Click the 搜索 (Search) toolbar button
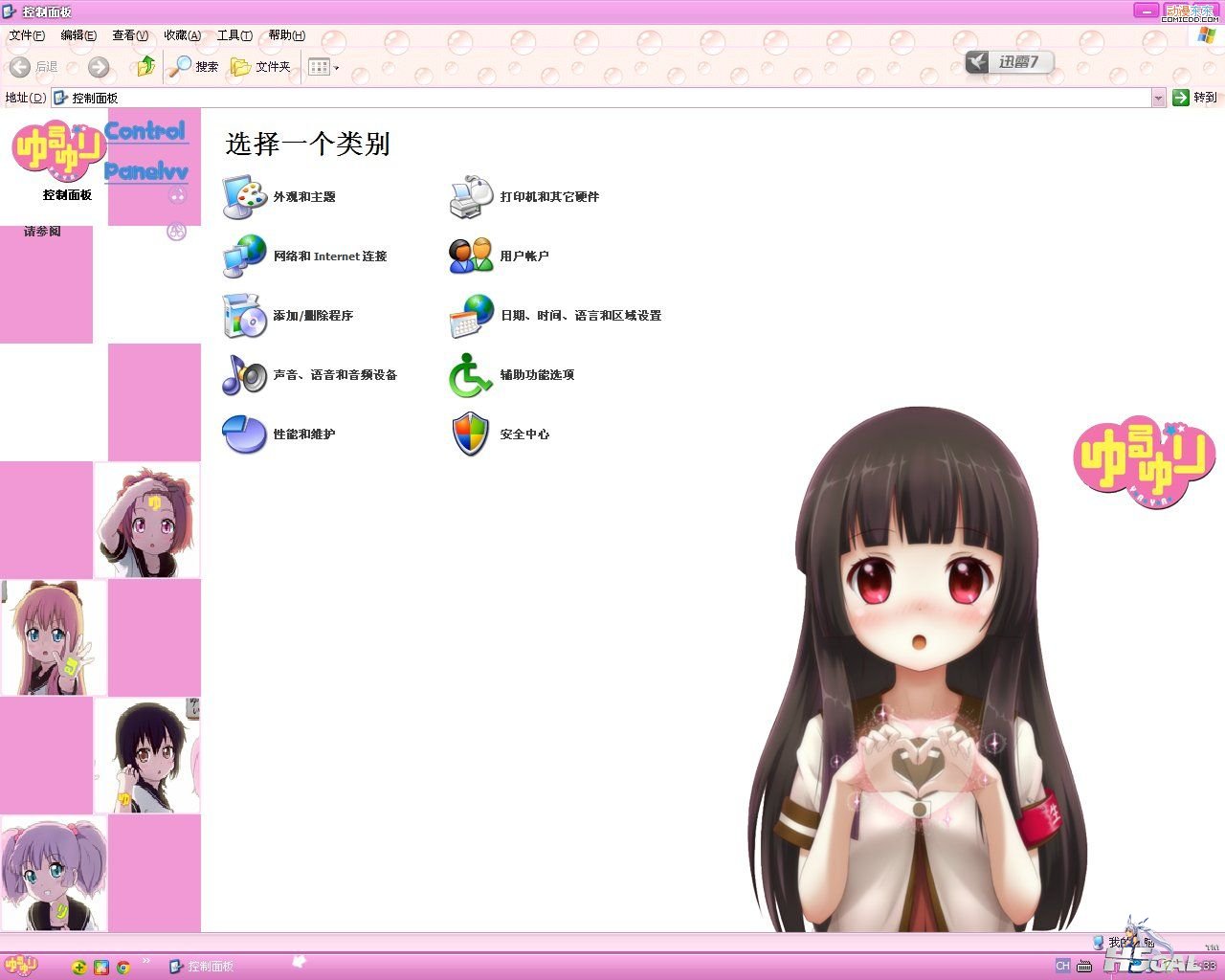The image size is (1225, 980). [x=194, y=66]
